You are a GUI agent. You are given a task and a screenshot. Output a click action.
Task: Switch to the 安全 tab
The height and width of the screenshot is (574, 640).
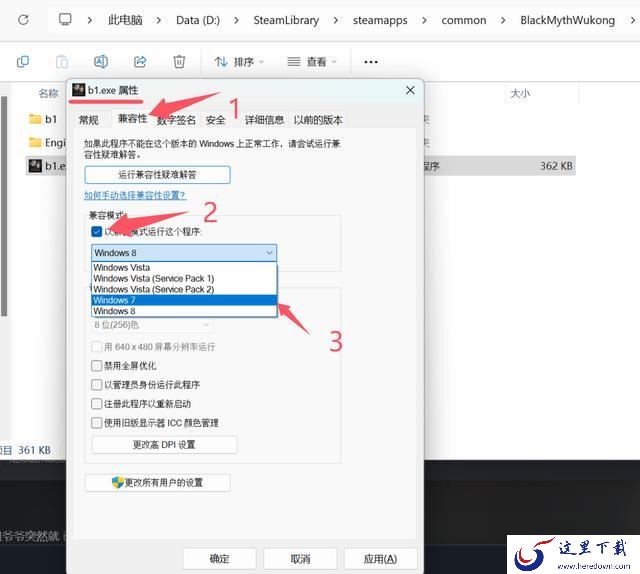coord(216,120)
